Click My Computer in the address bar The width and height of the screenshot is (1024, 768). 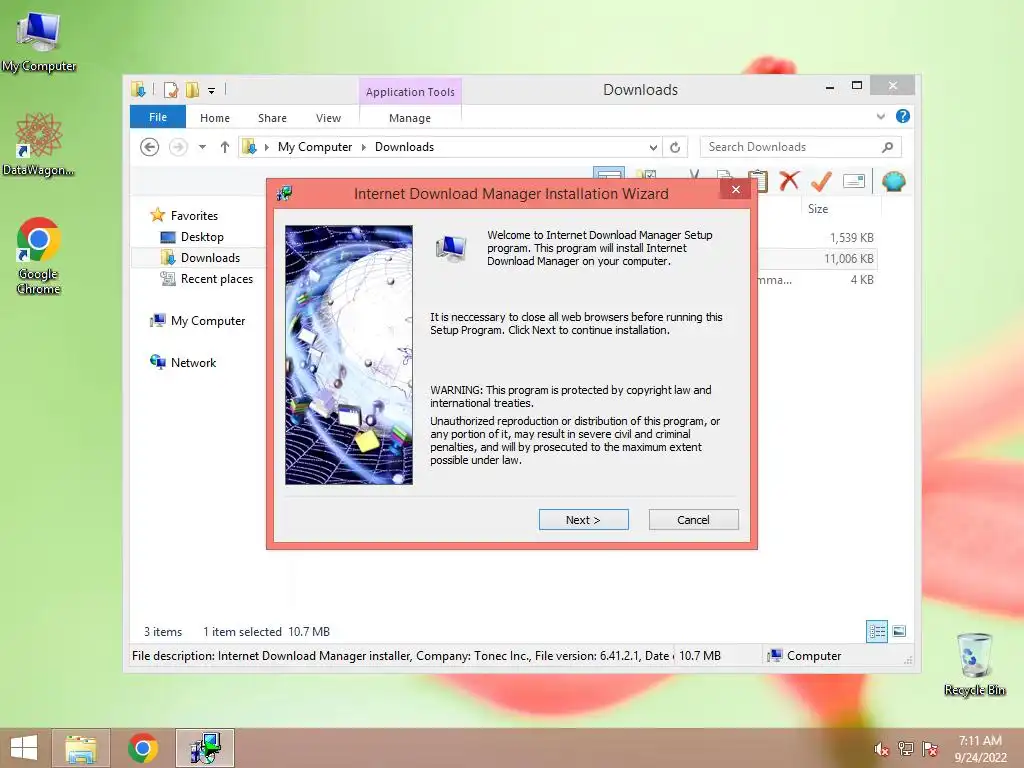click(315, 147)
